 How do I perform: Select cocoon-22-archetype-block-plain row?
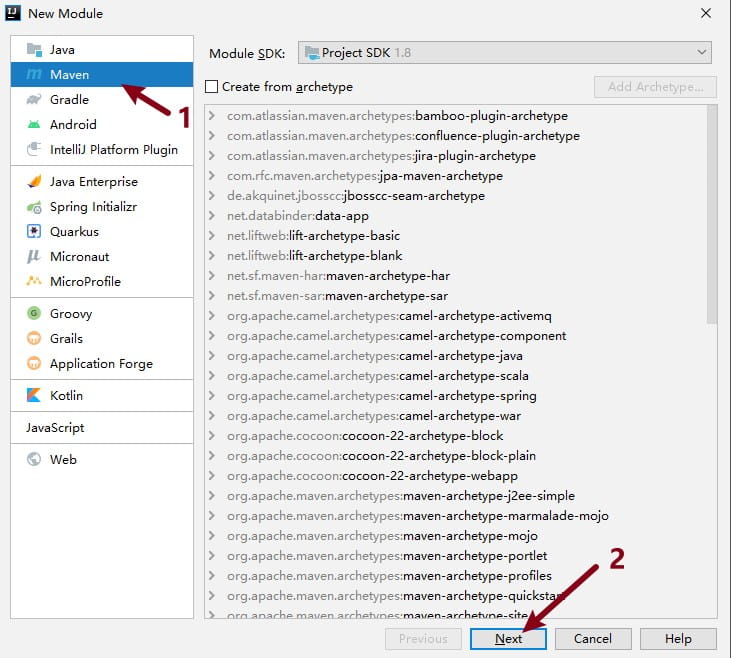pos(456,456)
